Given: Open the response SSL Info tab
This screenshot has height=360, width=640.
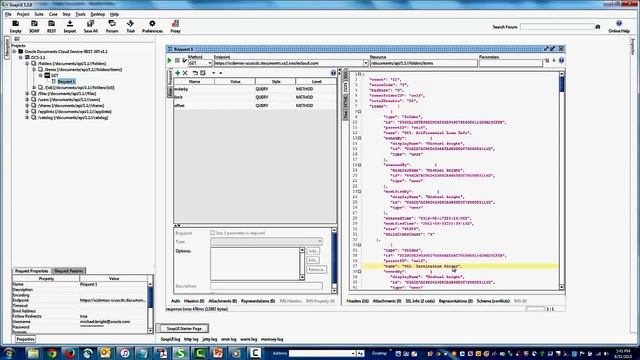Looking at the screenshot, I should point(420,301).
